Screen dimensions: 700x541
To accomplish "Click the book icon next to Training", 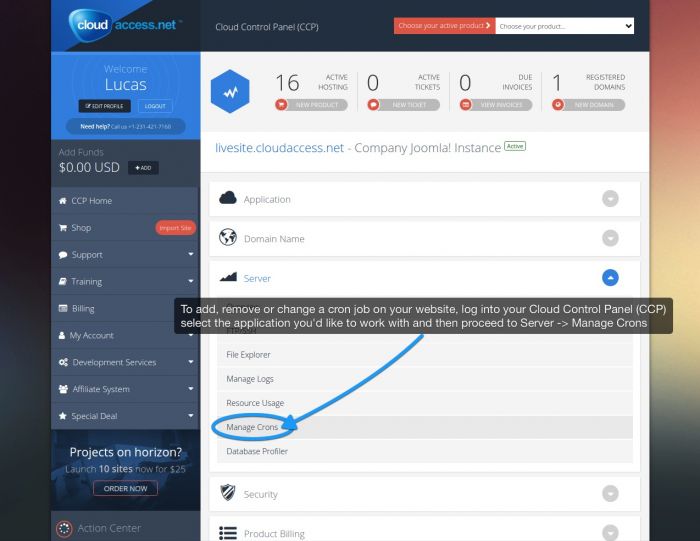I will point(62,282).
